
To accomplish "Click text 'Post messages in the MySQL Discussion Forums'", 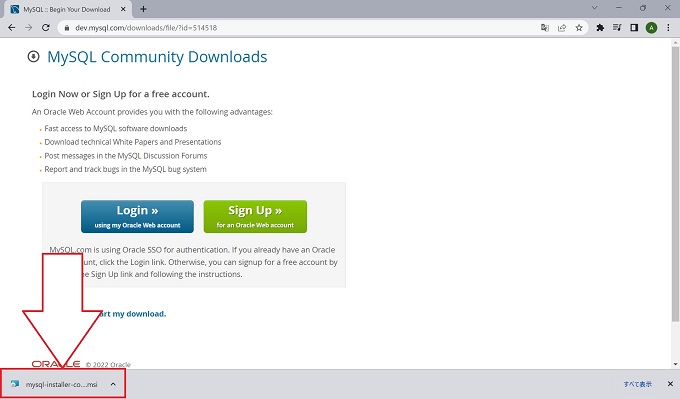I will tap(126, 156).
